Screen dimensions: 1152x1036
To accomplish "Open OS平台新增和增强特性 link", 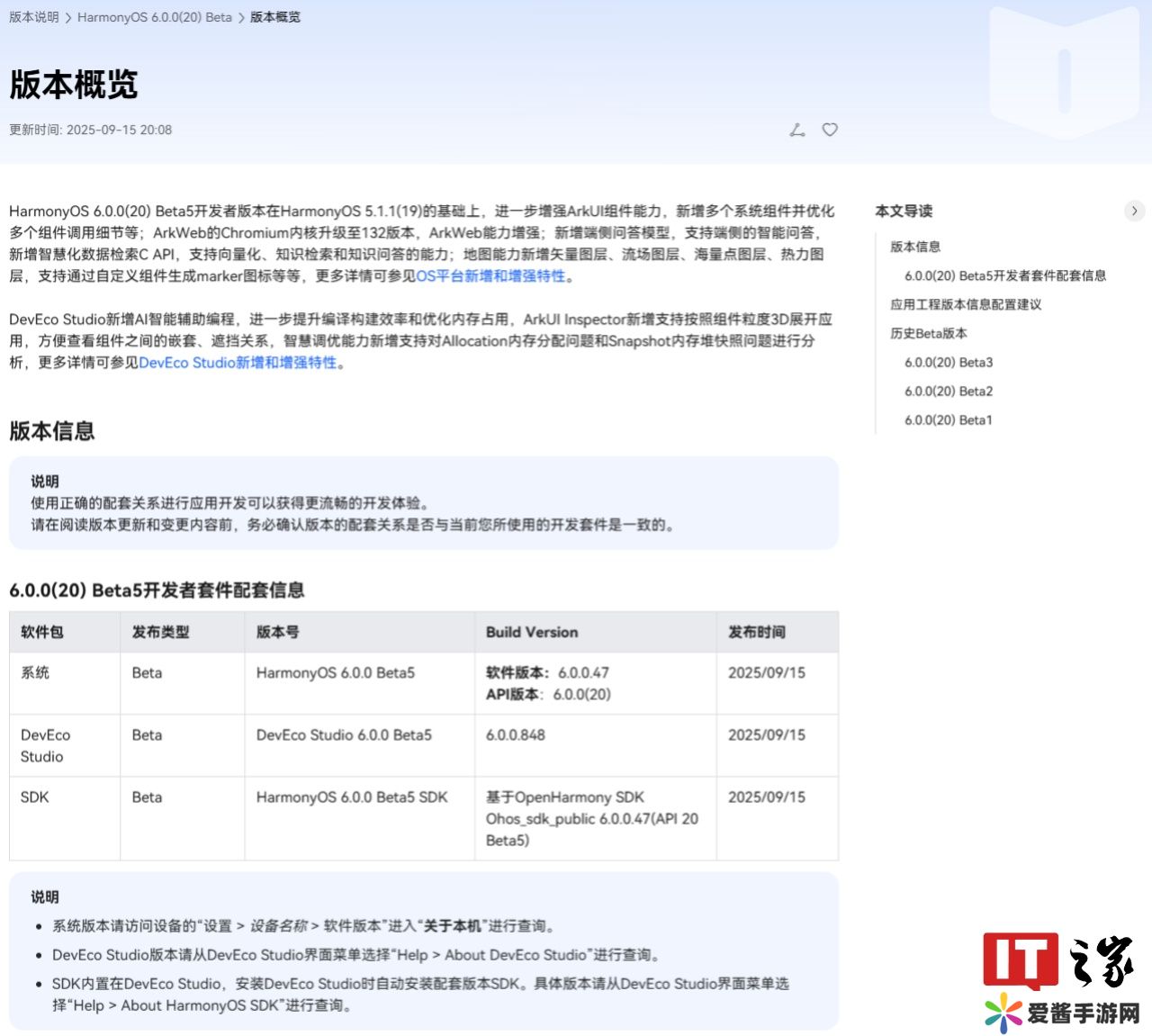I will pos(490,276).
